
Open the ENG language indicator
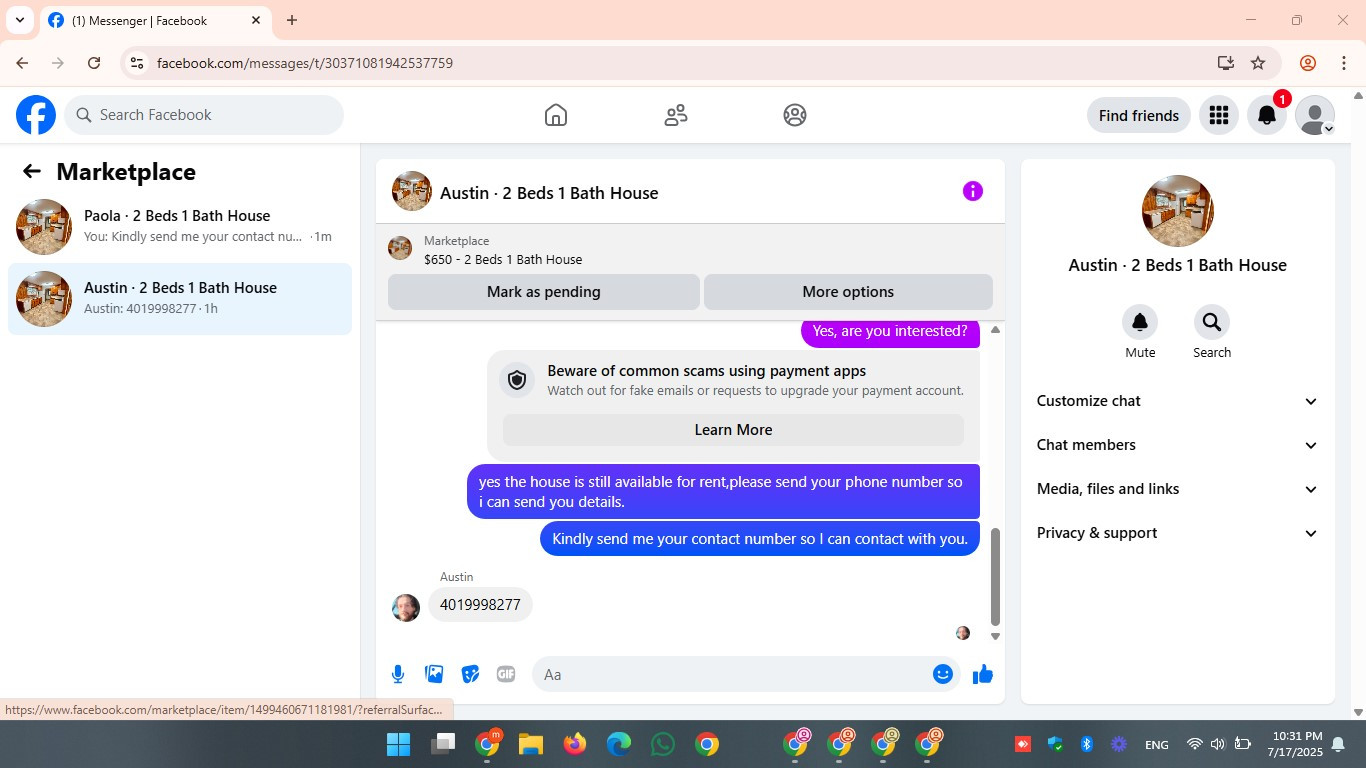click(x=1156, y=744)
